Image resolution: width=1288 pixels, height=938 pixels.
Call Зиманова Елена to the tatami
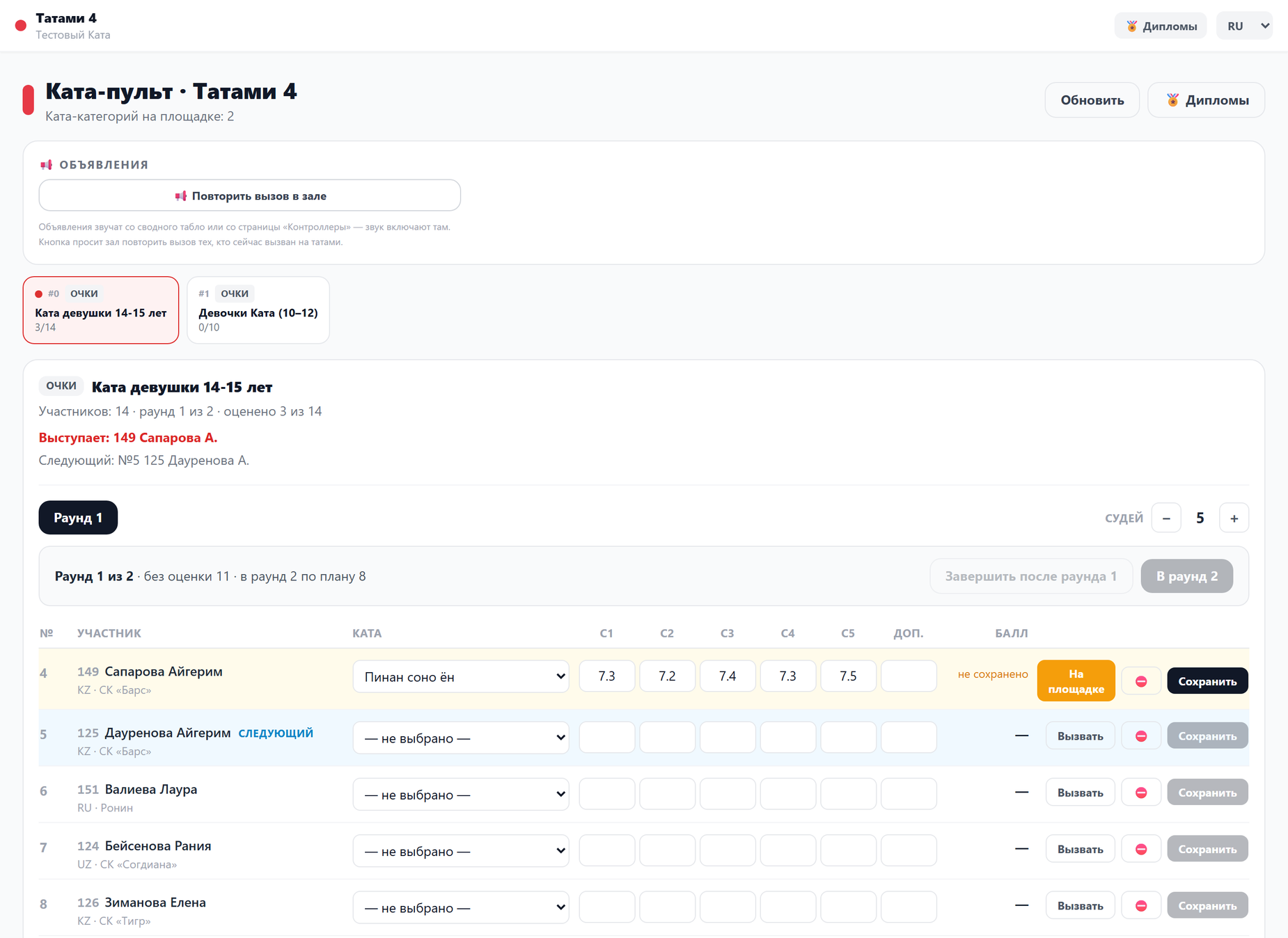click(1080, 906)
